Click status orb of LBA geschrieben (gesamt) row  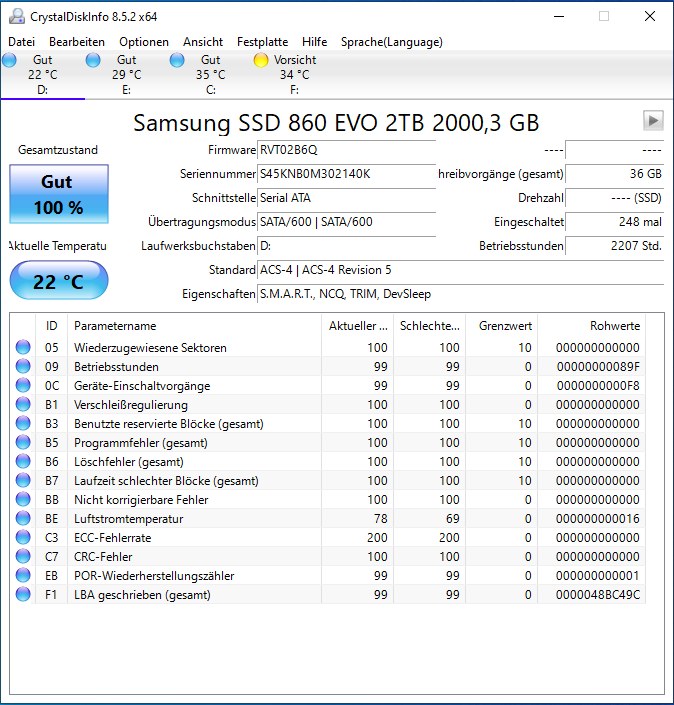[23, 594]
